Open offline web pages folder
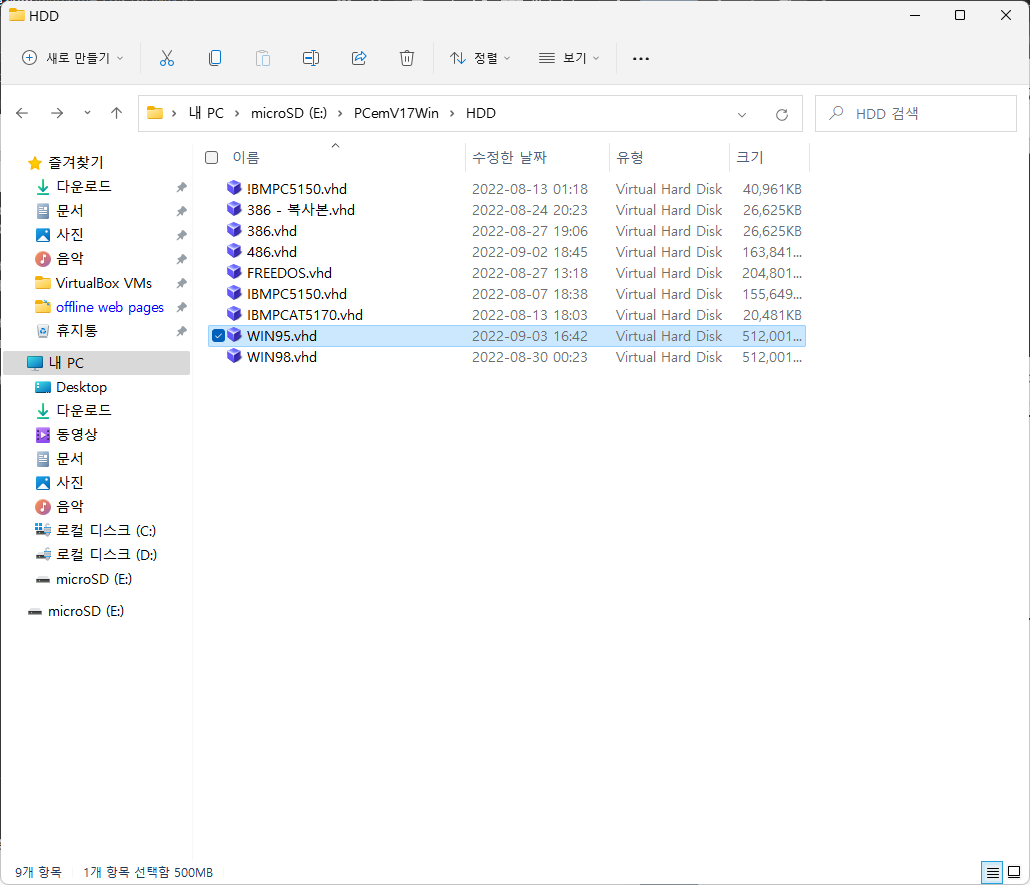Screen dimensions: 1030x885 [x=109, y=307]
